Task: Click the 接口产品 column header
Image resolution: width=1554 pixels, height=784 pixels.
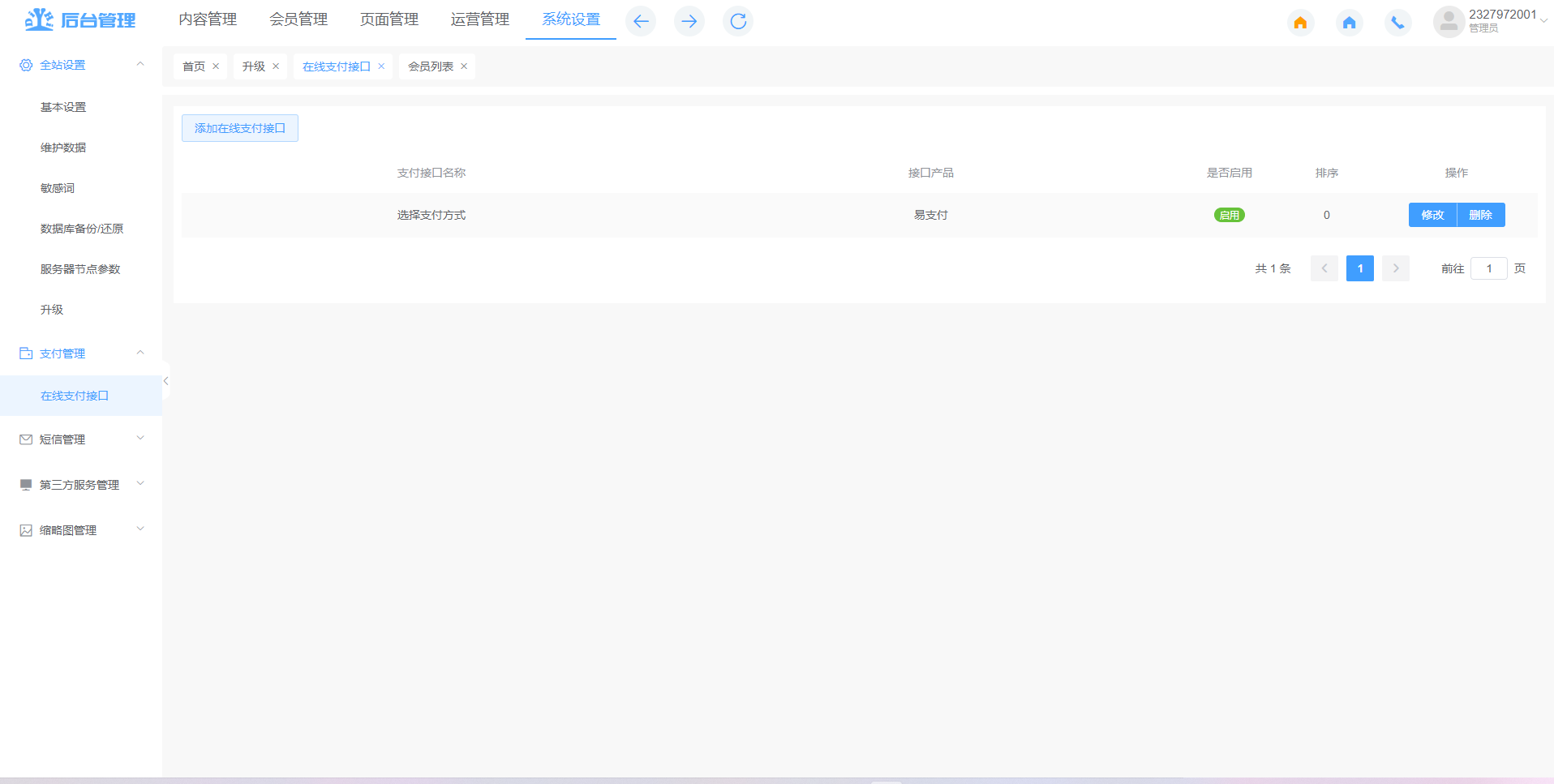Action: tap(931, 173)
